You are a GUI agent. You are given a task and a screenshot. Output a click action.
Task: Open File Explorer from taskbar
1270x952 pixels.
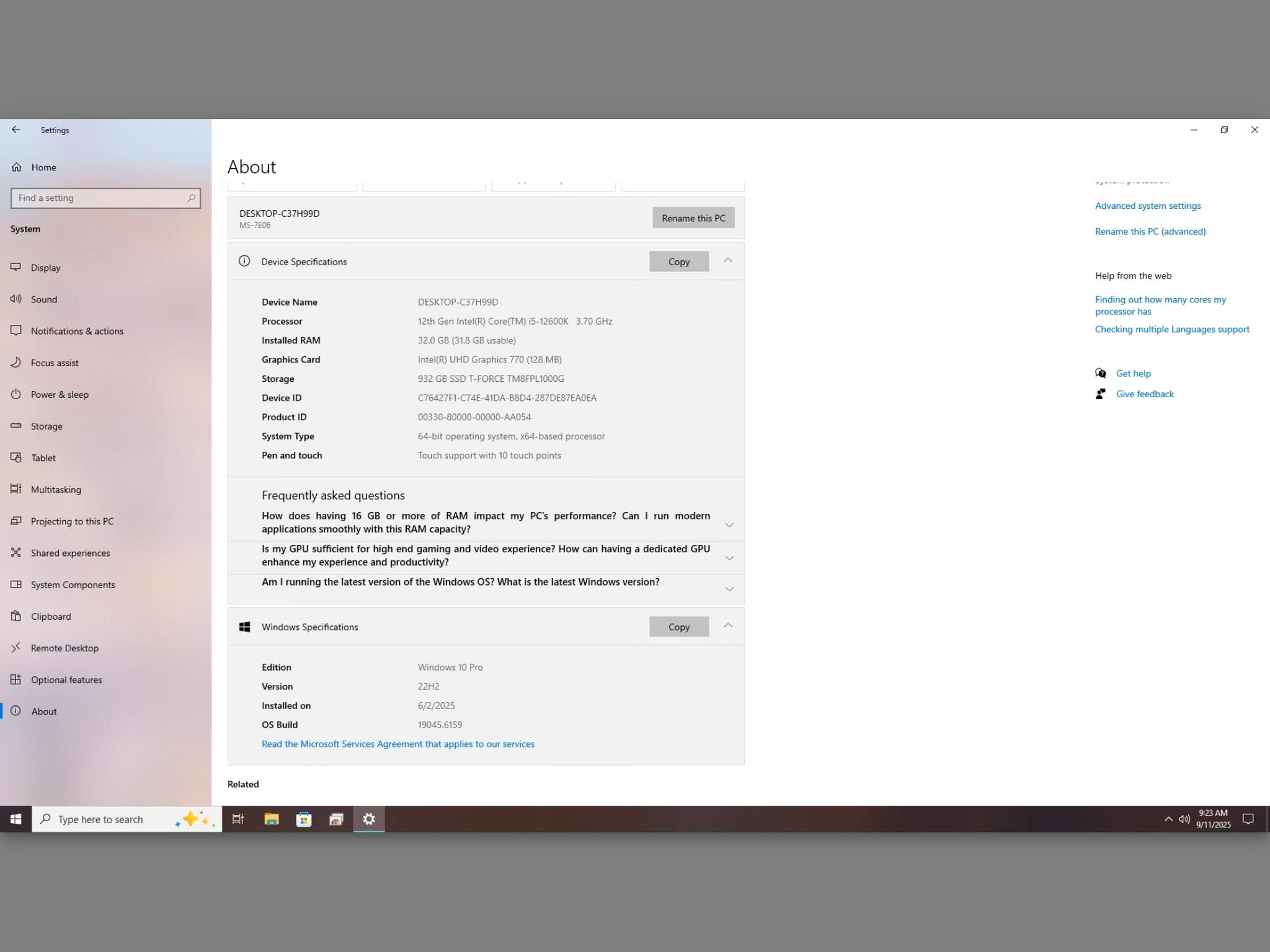click(272, 819)
